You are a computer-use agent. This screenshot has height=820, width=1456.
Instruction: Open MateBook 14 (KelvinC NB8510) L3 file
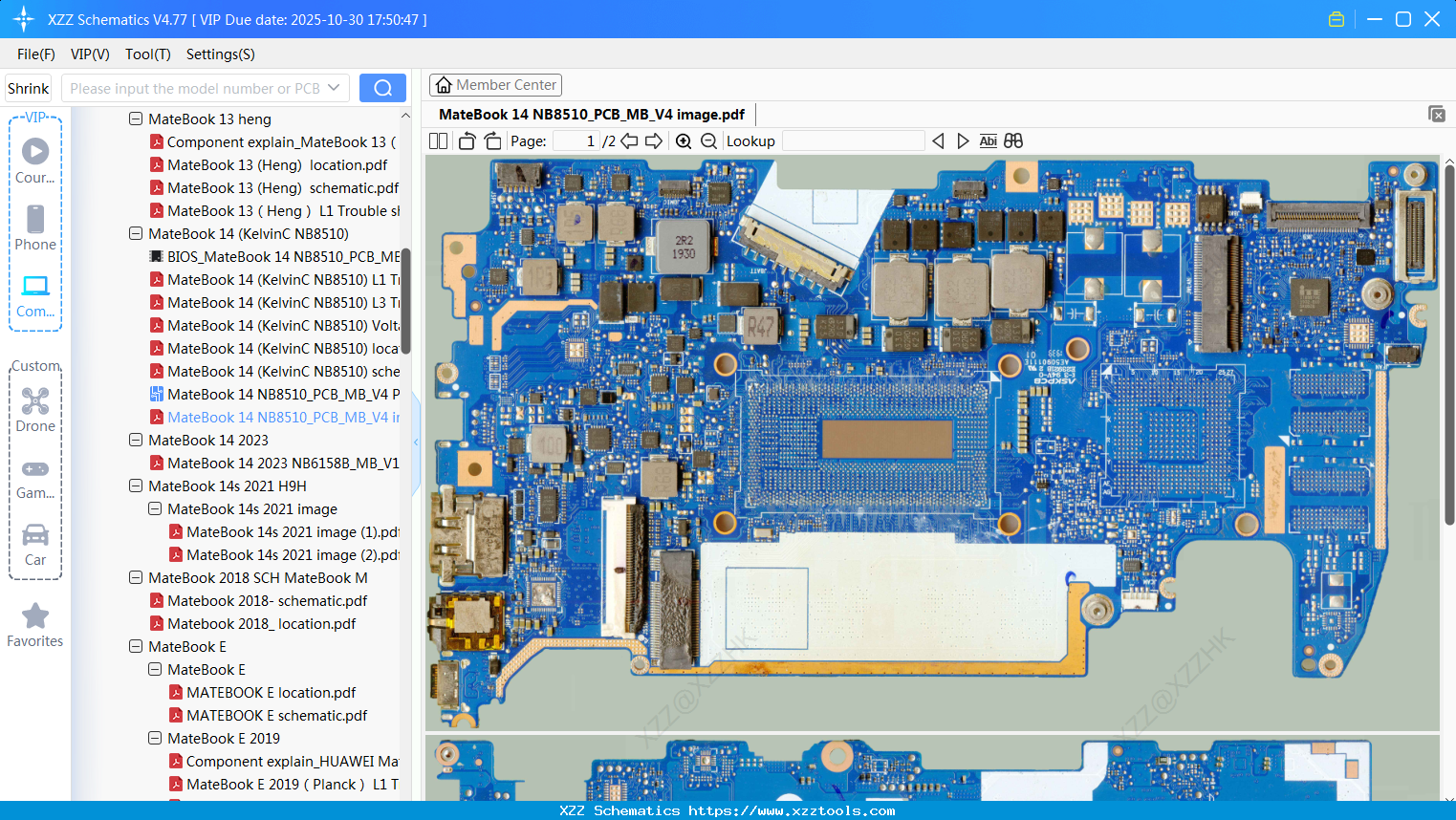pos(275,303)
